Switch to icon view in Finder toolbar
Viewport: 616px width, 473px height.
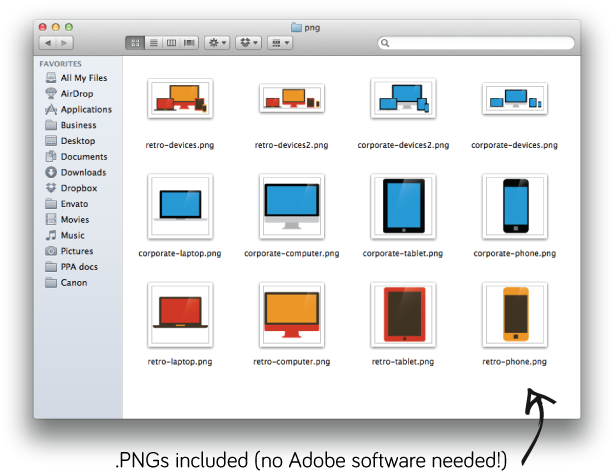135,43
